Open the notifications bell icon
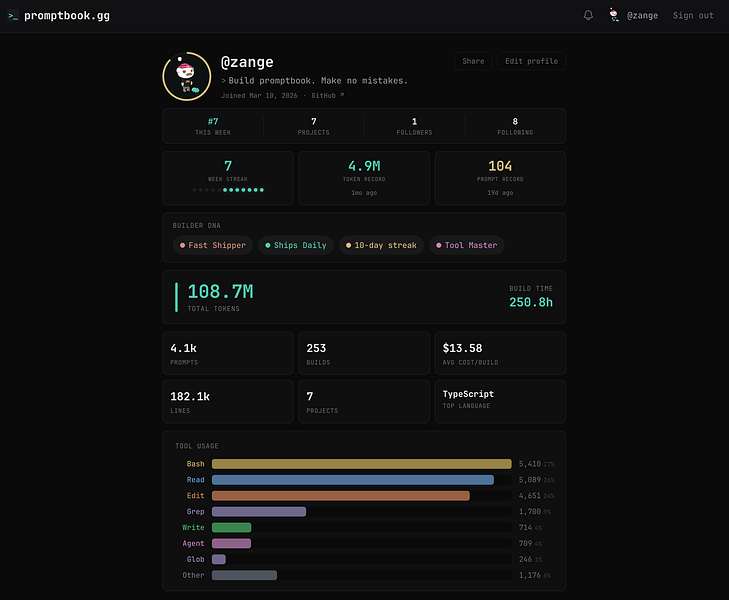This screenshot has height=600, width=729. 588,15
